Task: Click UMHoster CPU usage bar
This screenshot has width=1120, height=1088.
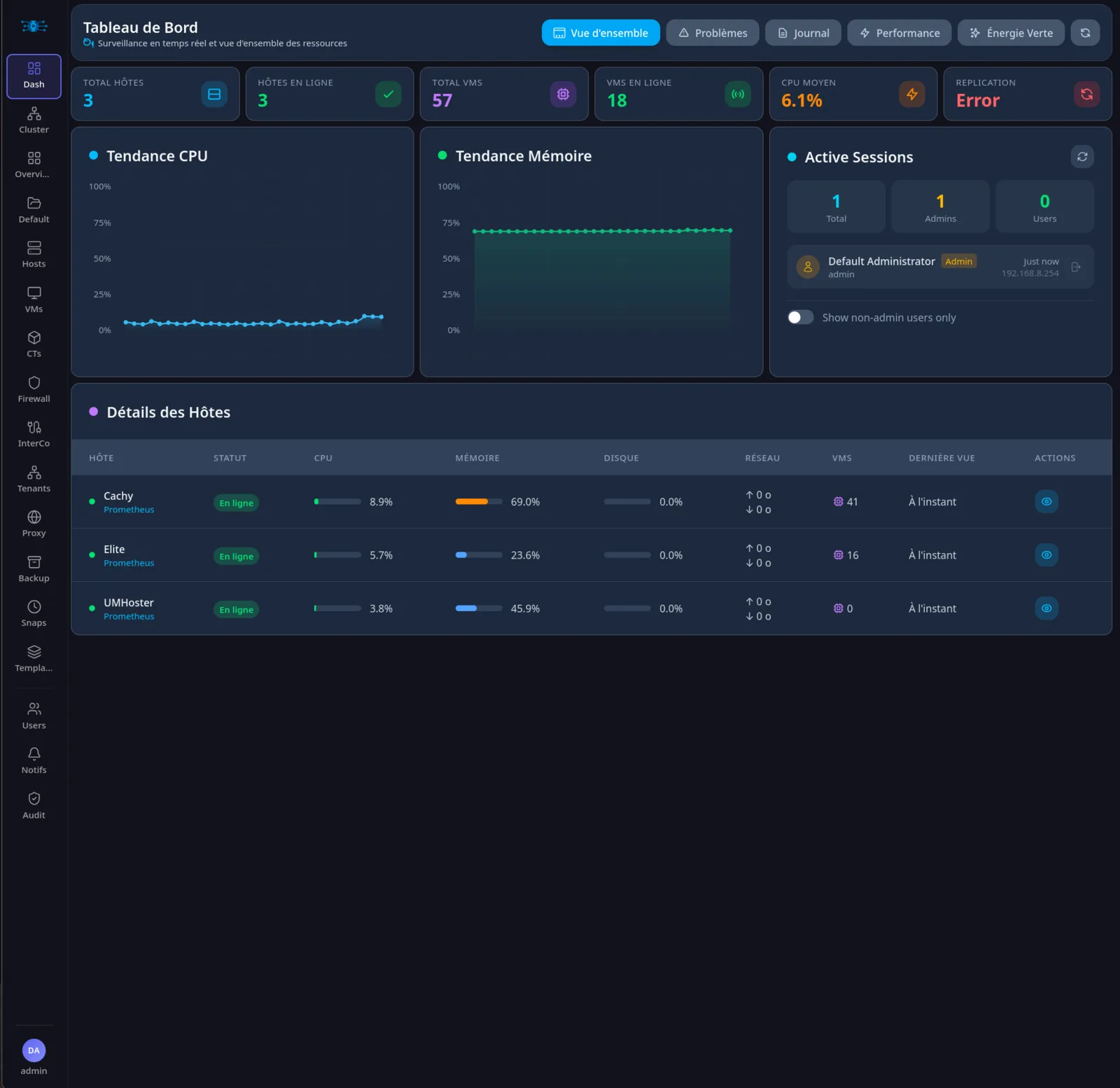Action: point(338,608)
